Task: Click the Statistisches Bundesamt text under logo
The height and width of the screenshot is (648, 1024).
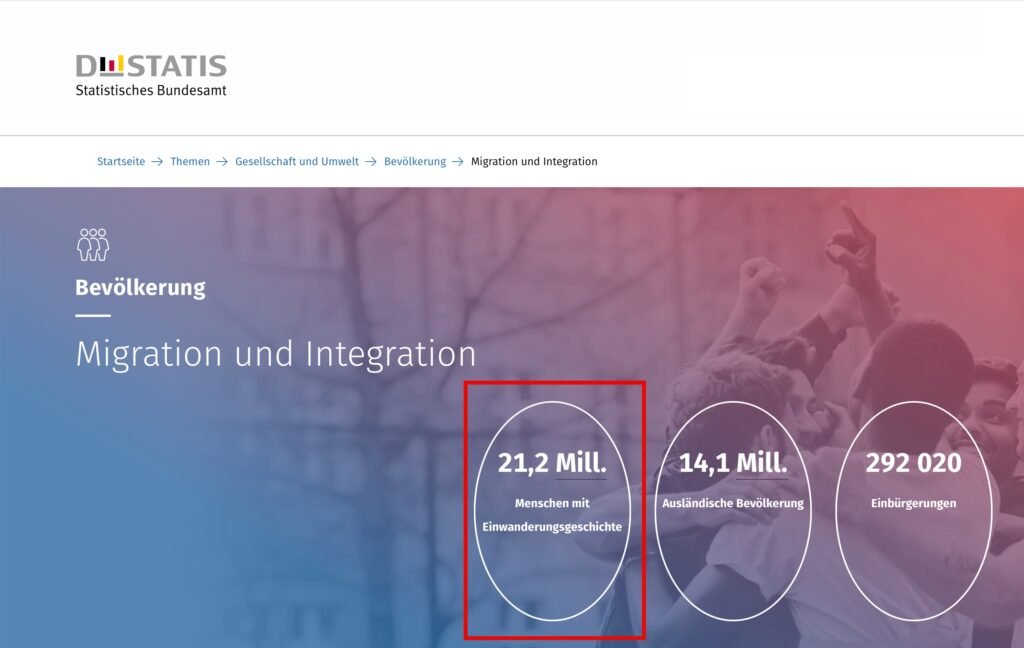Action: [x=151, y=91]
